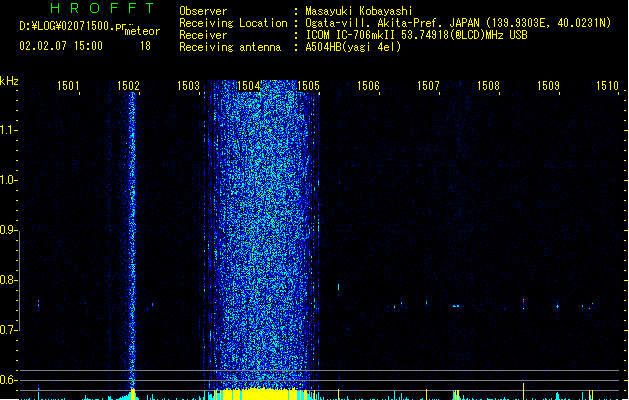Viewport: 629px width, 400px height.
Task: Click time axis label 1510
Action: [607, 85]
